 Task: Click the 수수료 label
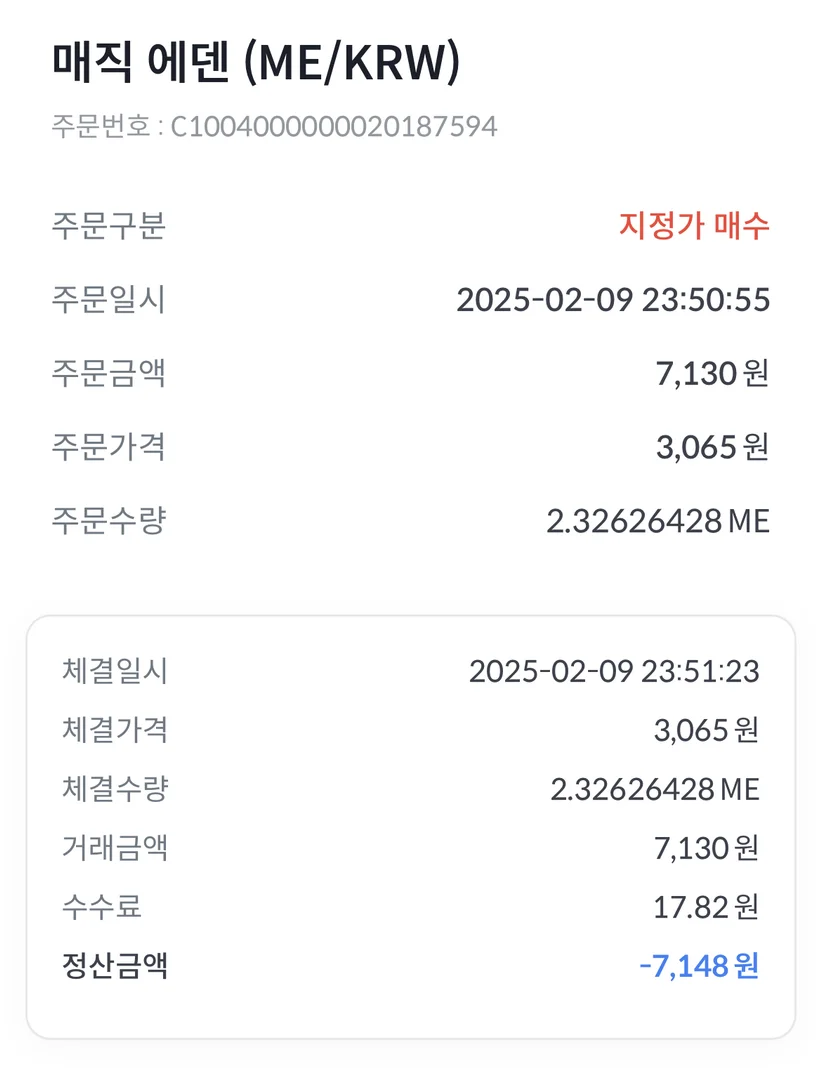click(x=101, y=907)
